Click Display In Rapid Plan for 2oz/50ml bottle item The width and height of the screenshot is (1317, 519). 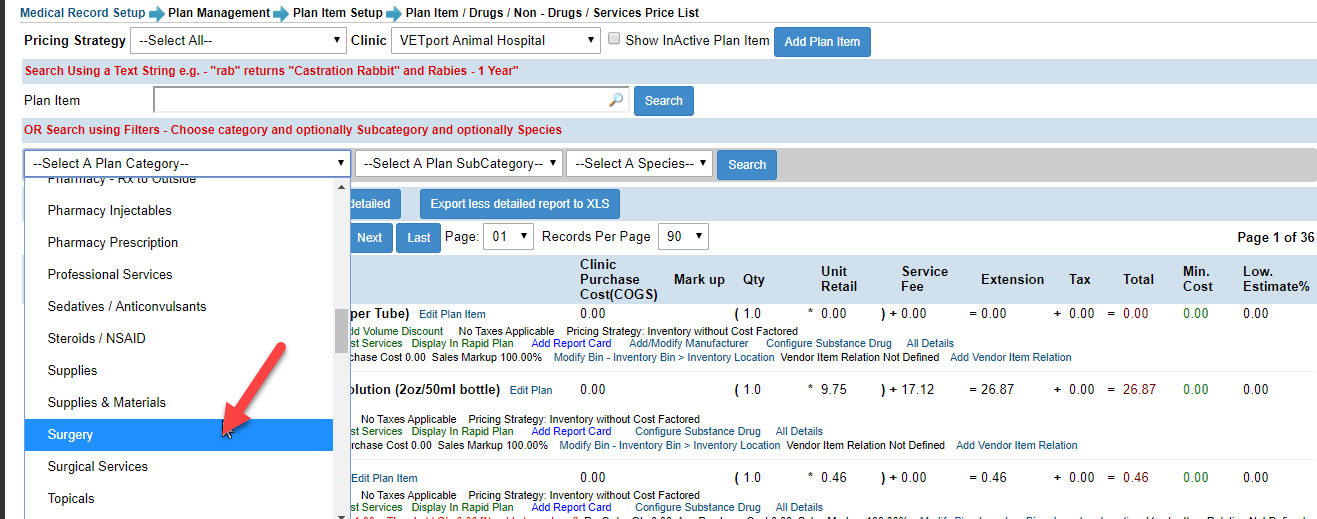pos(462,431)
